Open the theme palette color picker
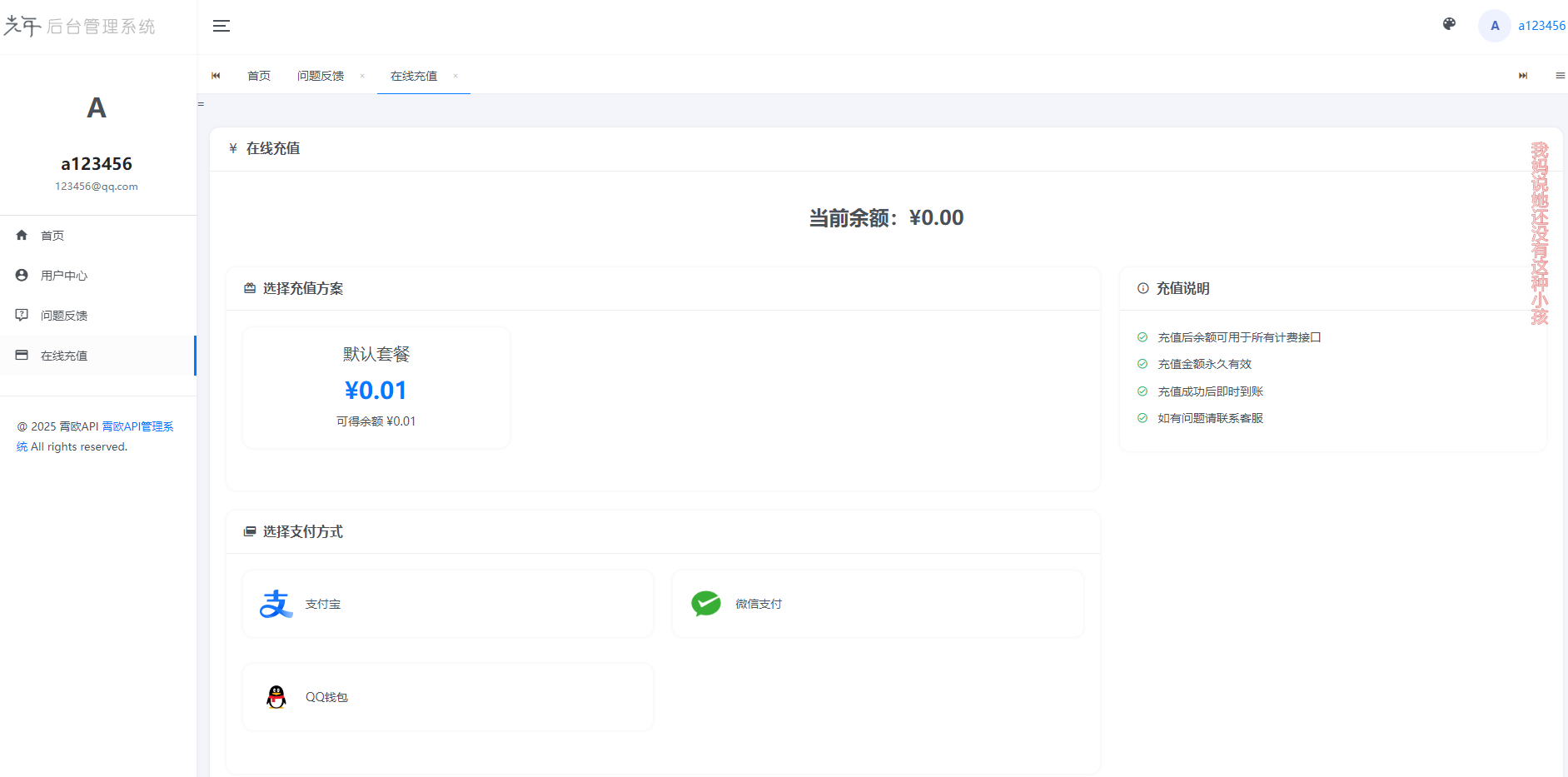This screenshot has height=777, width=1568. (1449, 25)
